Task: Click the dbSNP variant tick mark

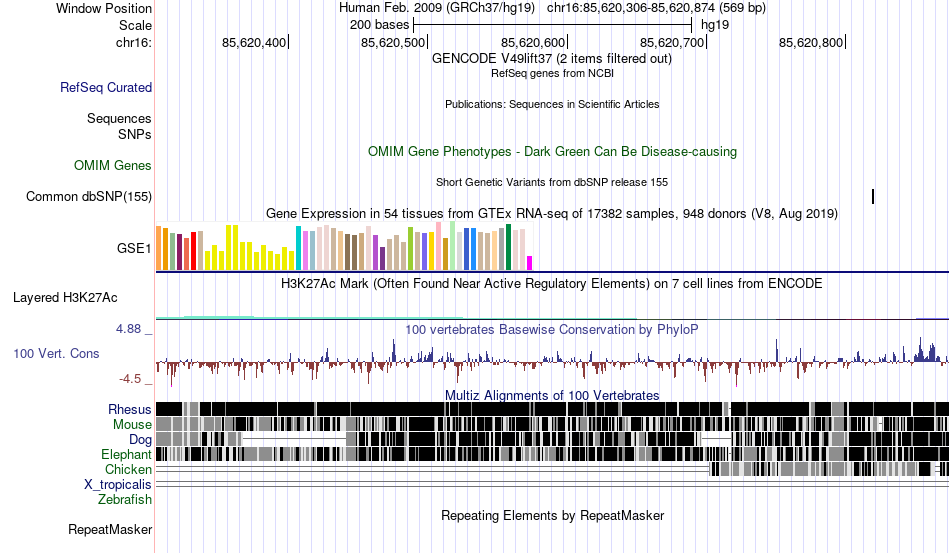Action: pyautogui.click(x=873, y=196)
